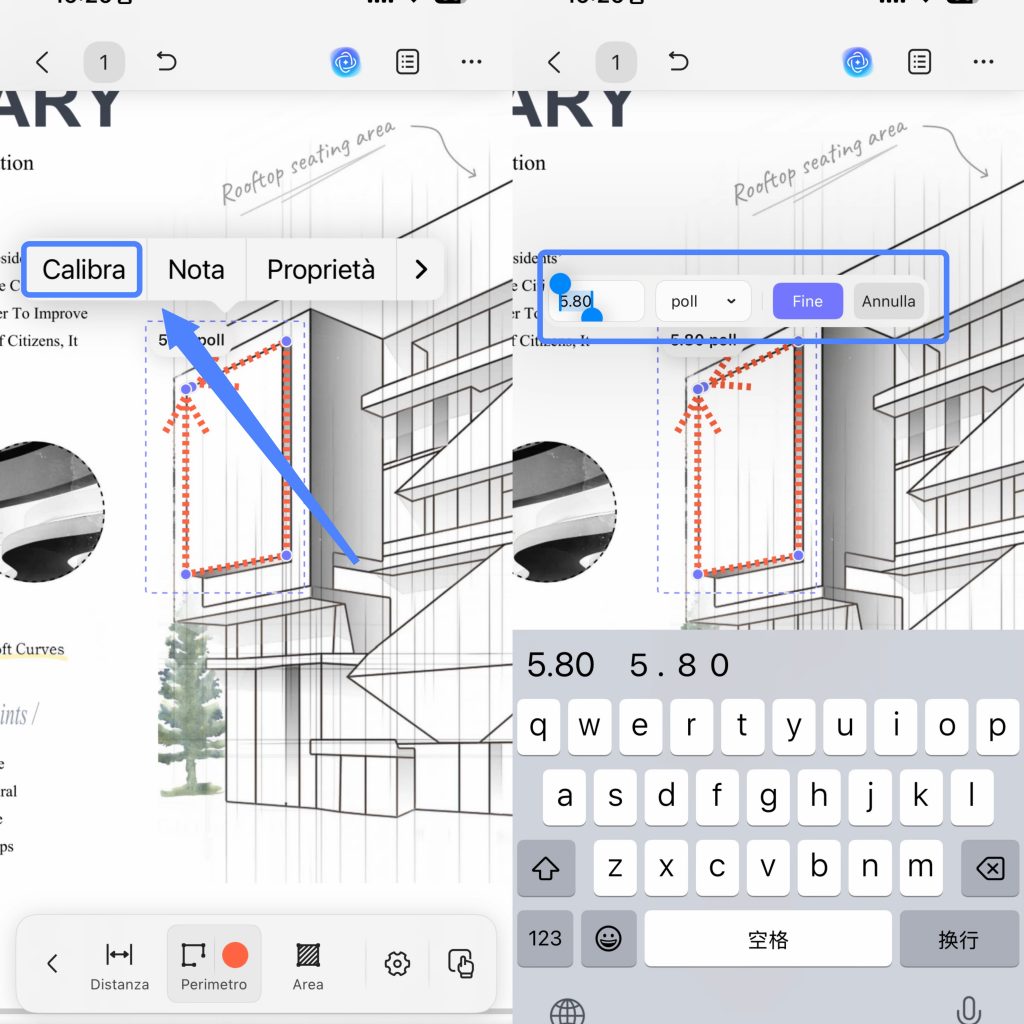The height and width of the screenshot is (1024, 1024).
Task: Cancel calibration with Annulla
Action: point(888,301)
